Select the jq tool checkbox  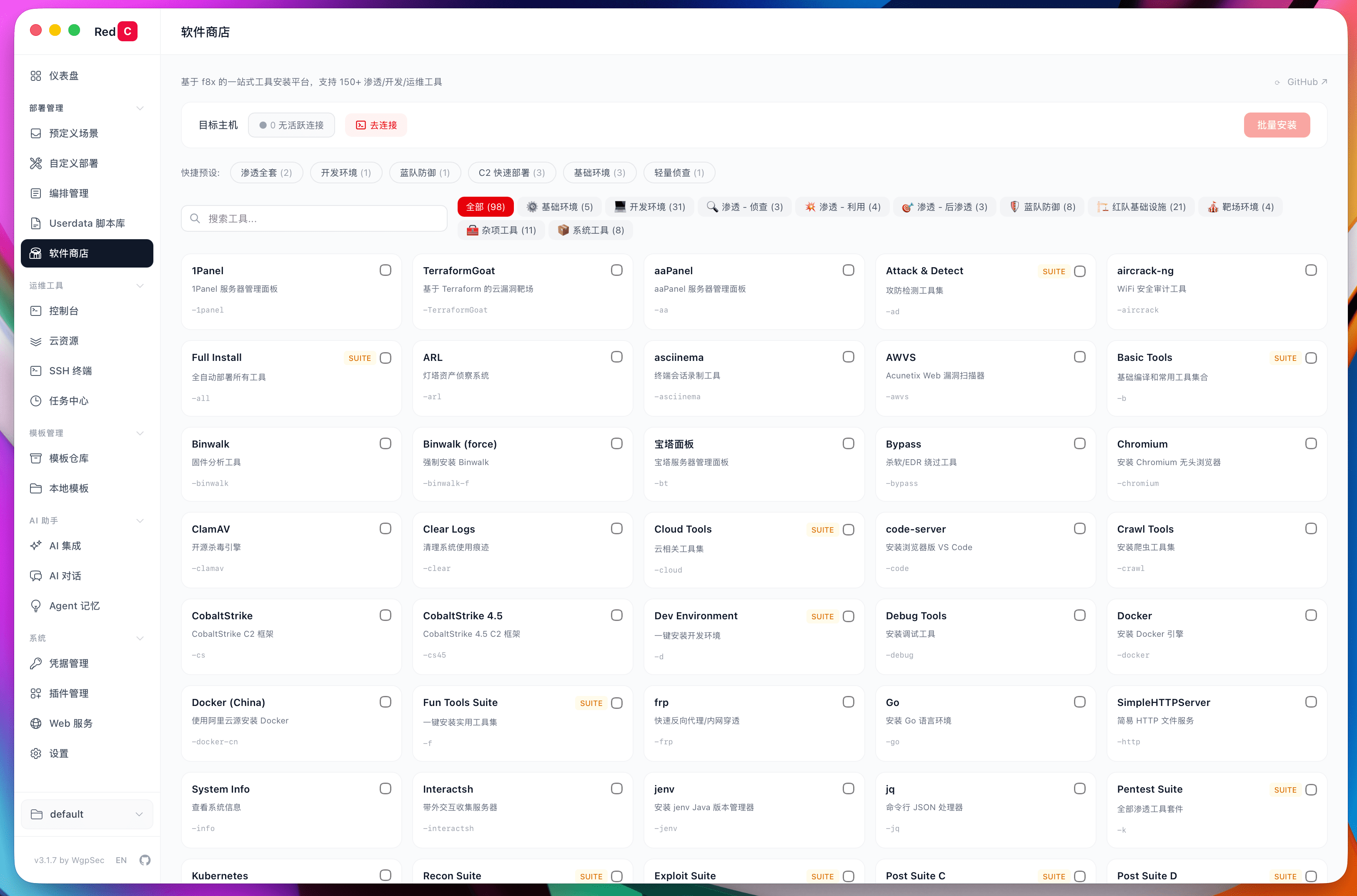pyautogui.click(x=1080, y=788)
